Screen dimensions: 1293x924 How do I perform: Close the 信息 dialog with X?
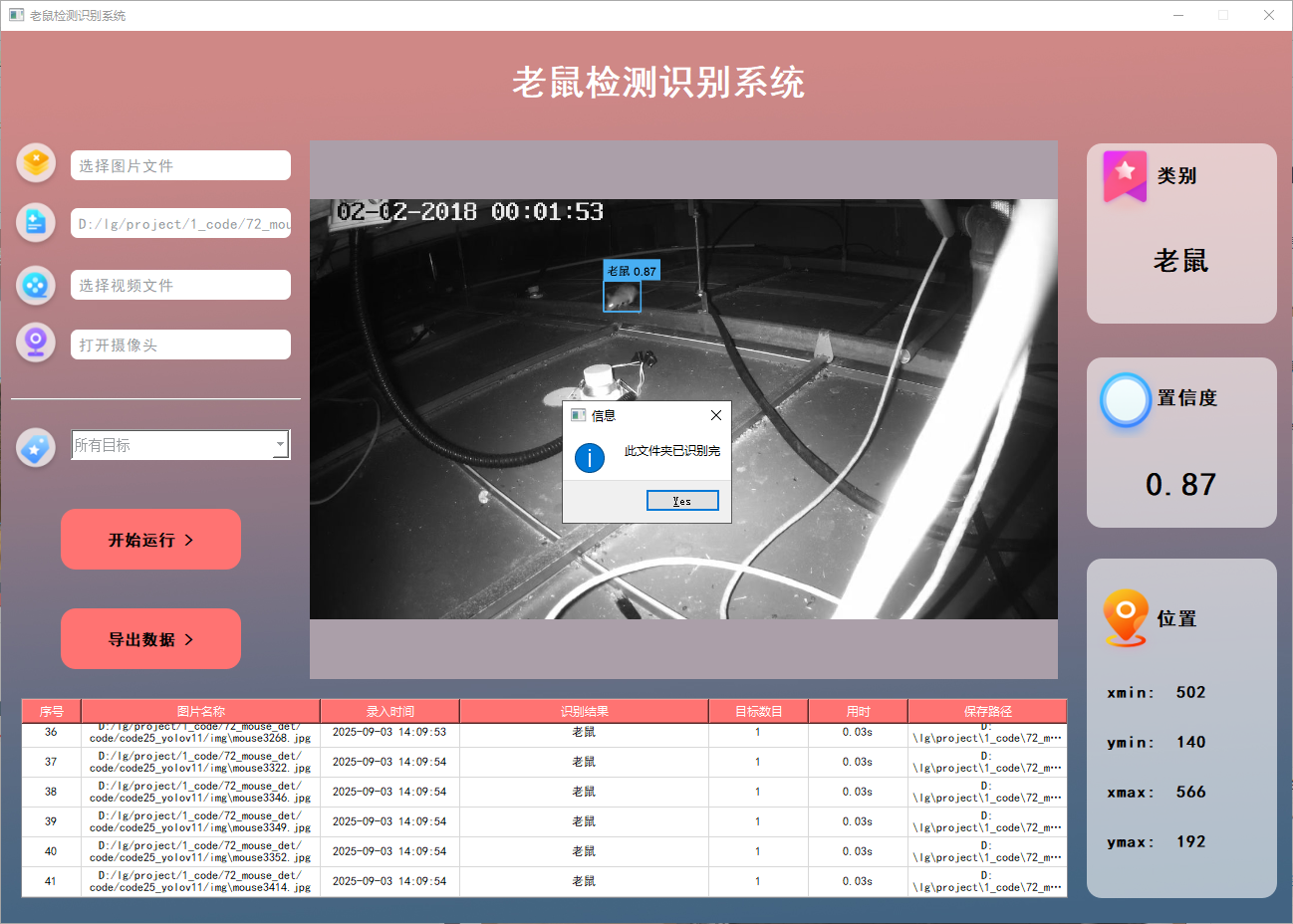716,415
